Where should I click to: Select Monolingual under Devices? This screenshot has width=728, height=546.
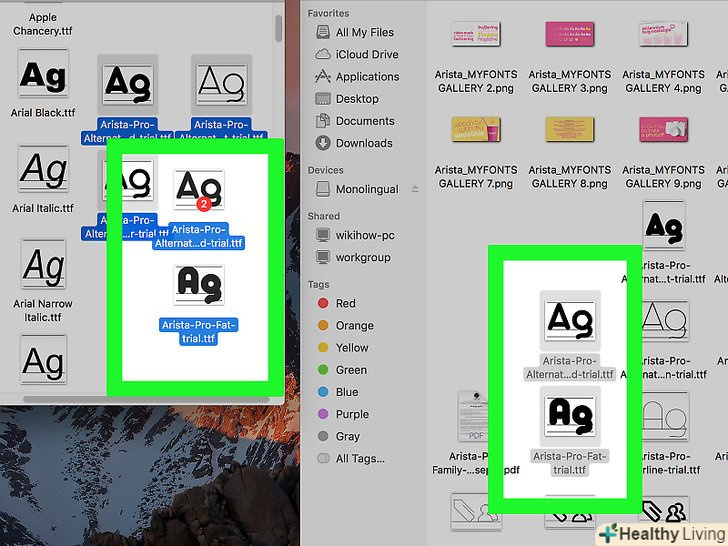tap(357, 189)
